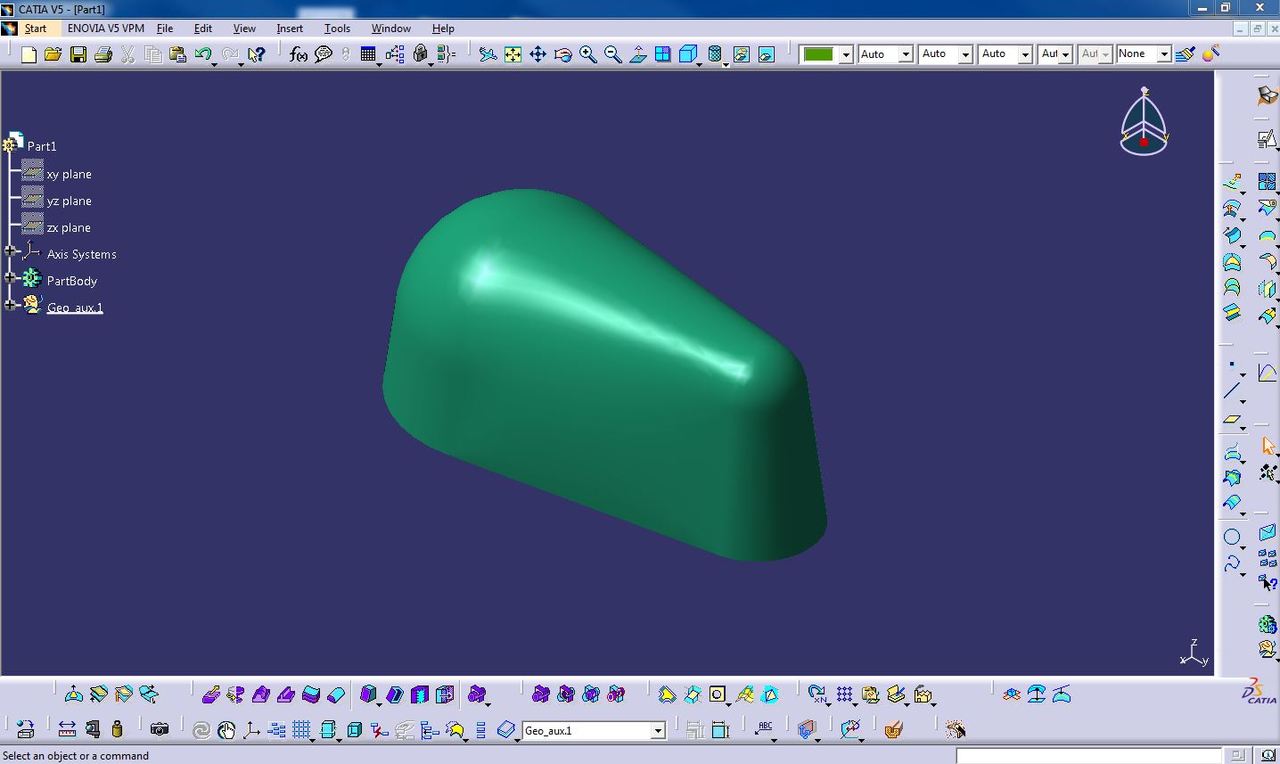This screenshot has height=764, width=1280.
Task: Select xy plane in the tree
Action: pos(69,174)
